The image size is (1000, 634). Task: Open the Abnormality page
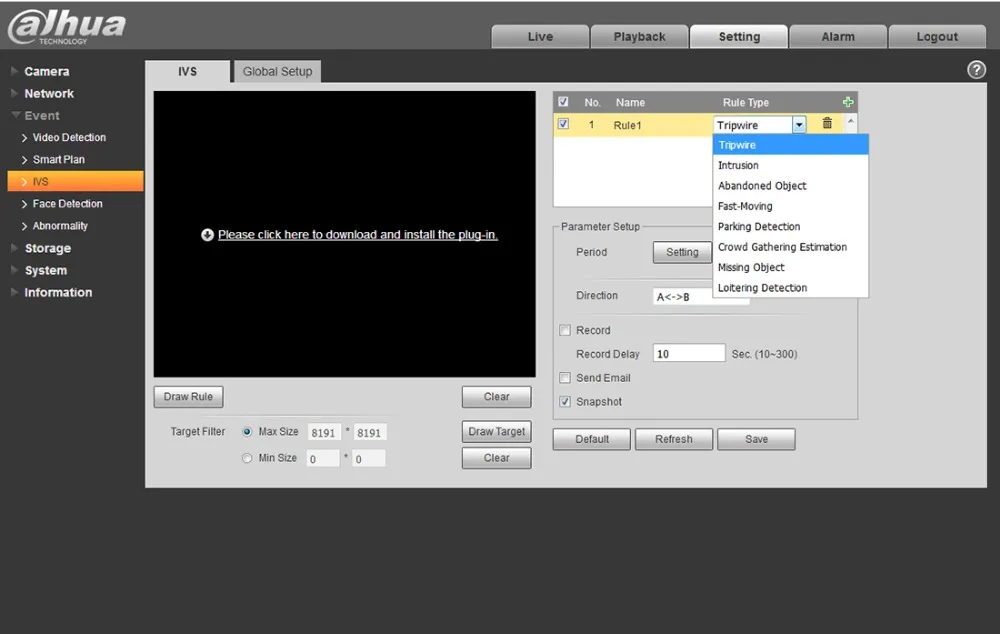pyautogui.click(x=60, y=226)
